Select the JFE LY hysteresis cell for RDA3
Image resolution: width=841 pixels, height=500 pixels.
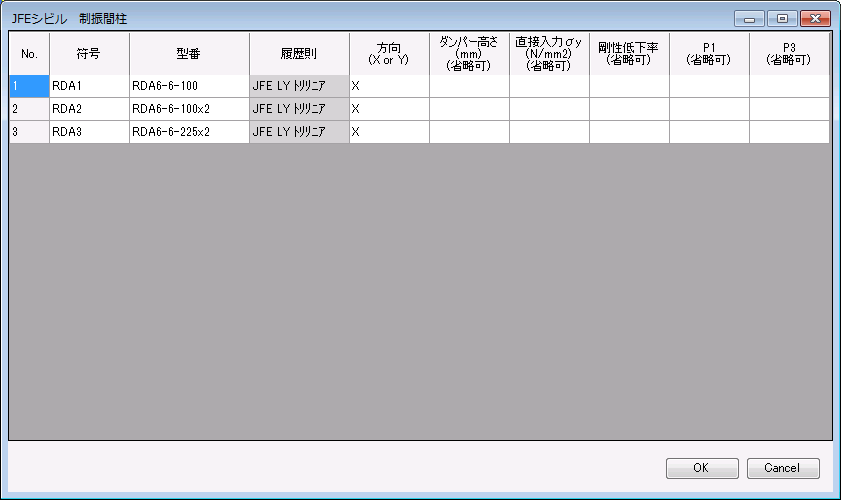point(299,132)
